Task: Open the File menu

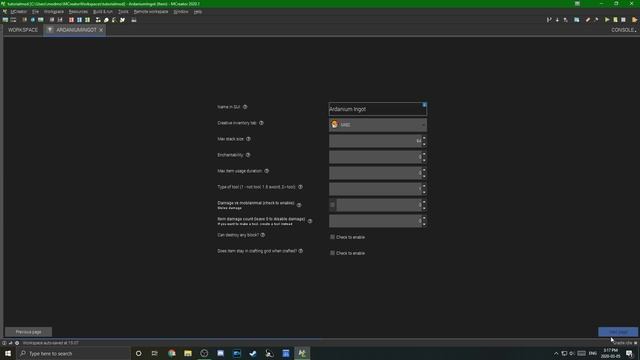Action: click(36, 12)
